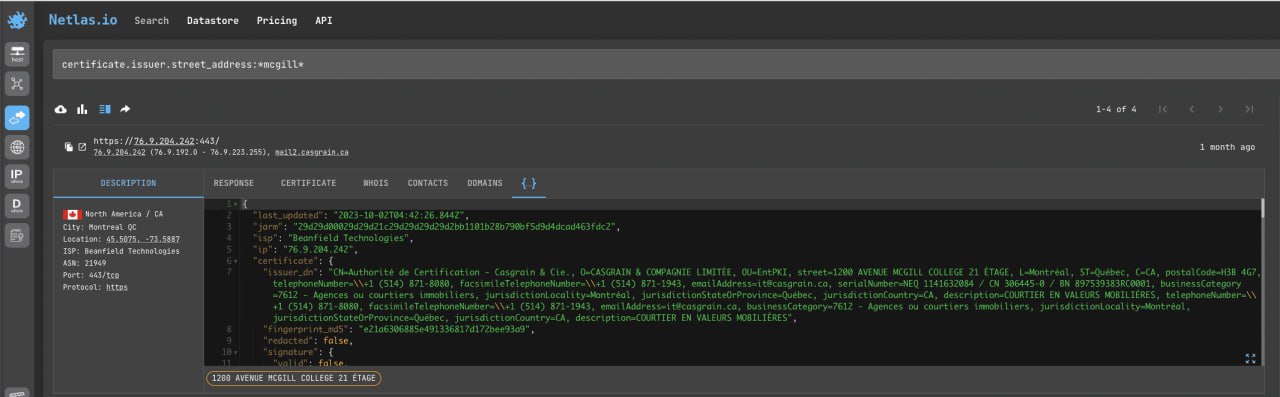Collapse the root JSON object at line 1

coord(236,203)
